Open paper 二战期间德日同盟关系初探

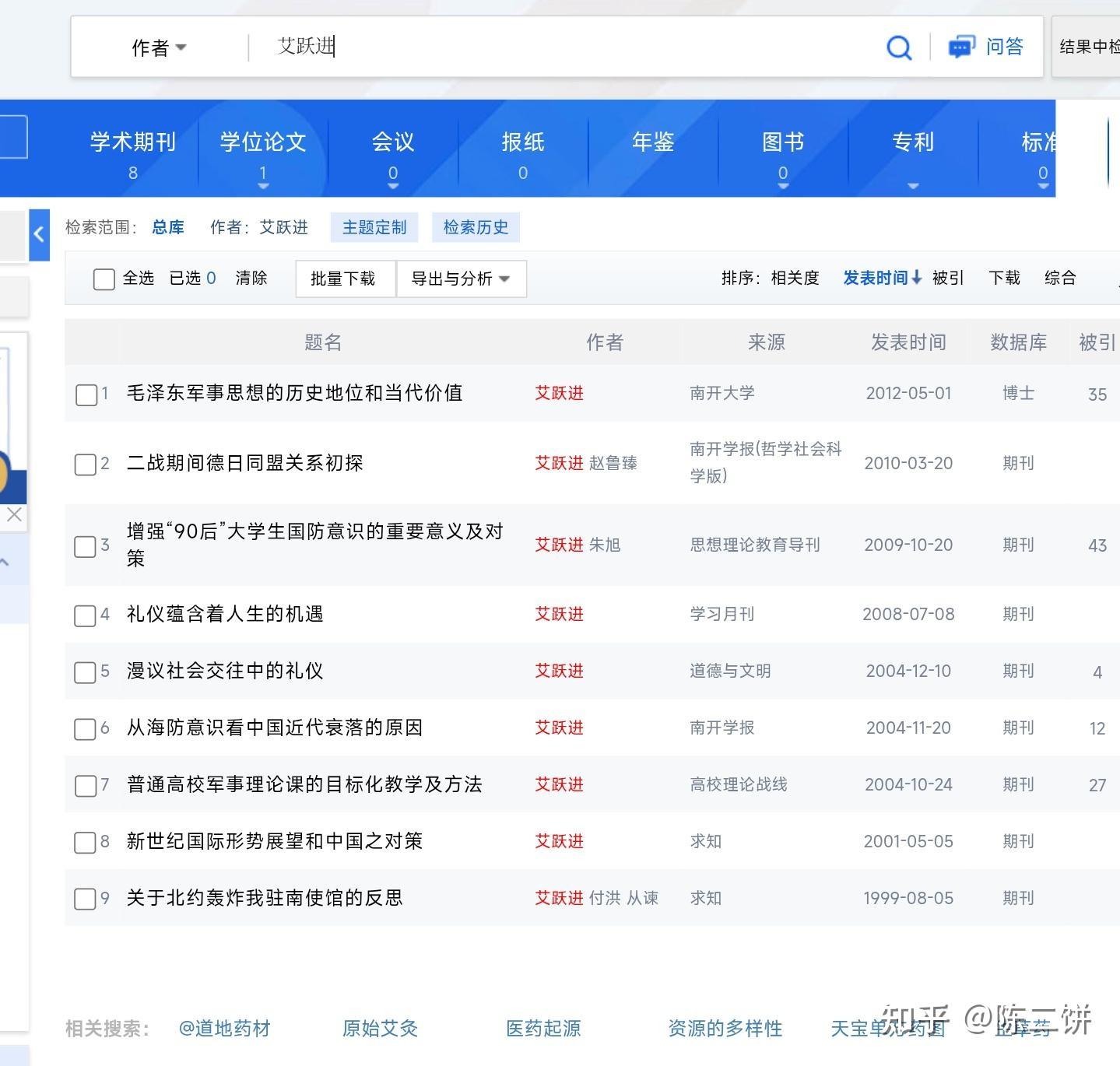[x=245, y=463]
